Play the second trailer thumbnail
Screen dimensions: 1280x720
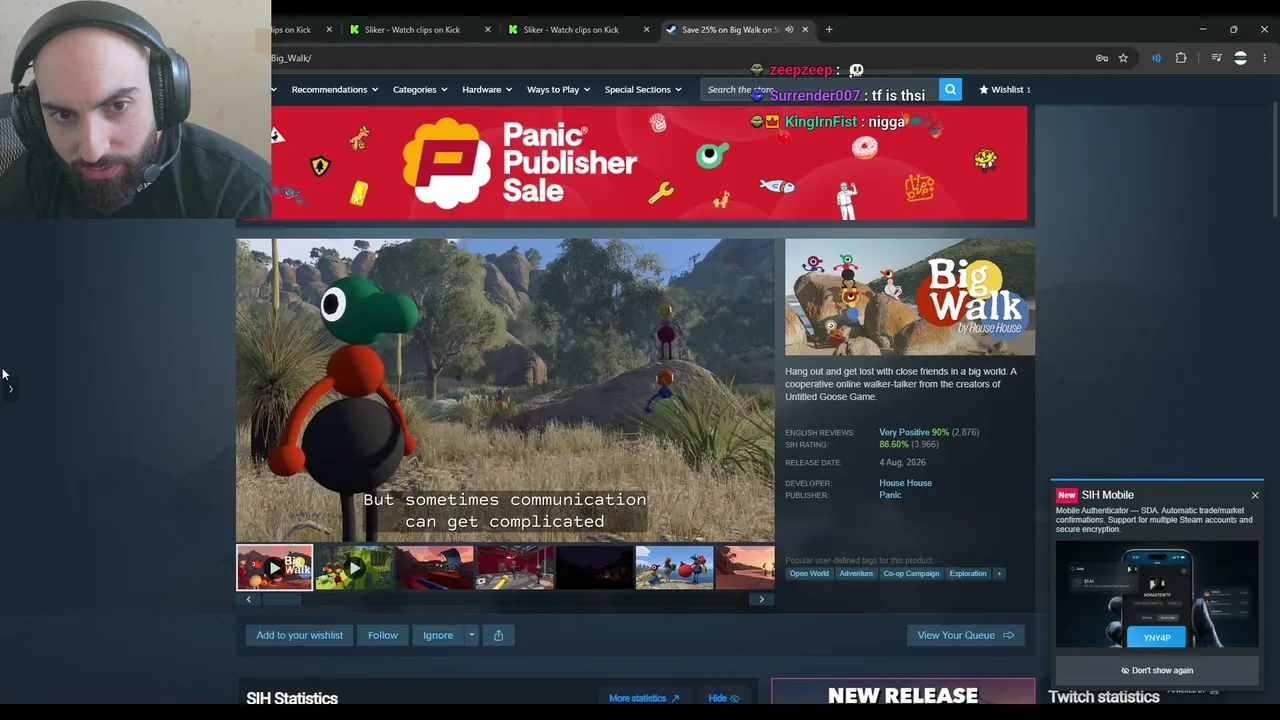point(354,568)
